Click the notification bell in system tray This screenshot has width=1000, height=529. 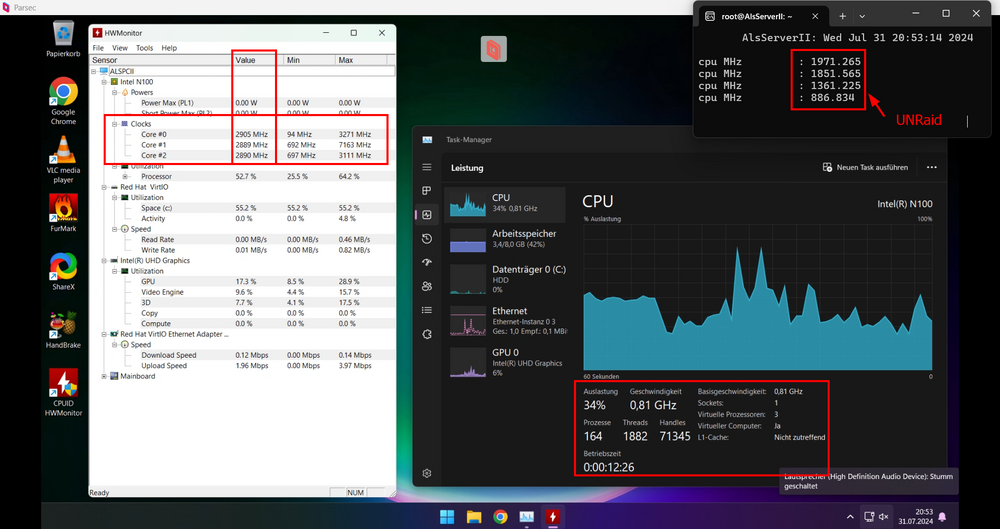tap(942, 516)
